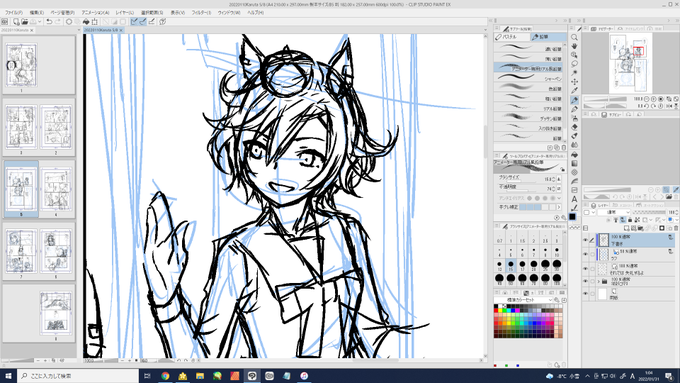Pick brush size 3 preset
Screen dimensions: 680x383
click(x=557, y=238)
